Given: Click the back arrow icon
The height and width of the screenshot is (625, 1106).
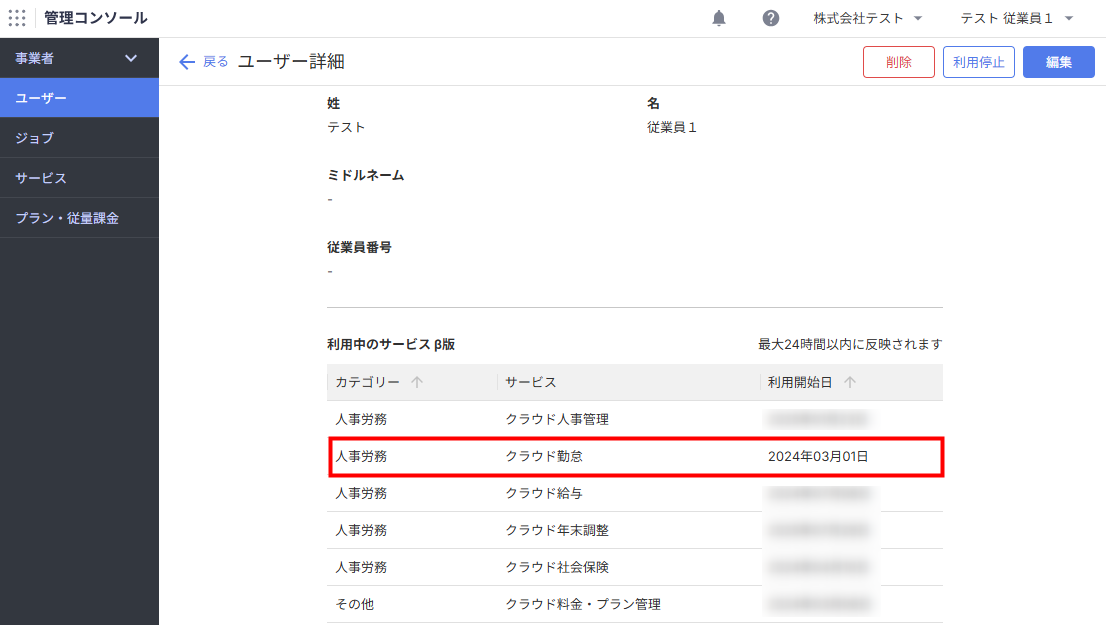Looking at the screenshot, I should 187,62.
